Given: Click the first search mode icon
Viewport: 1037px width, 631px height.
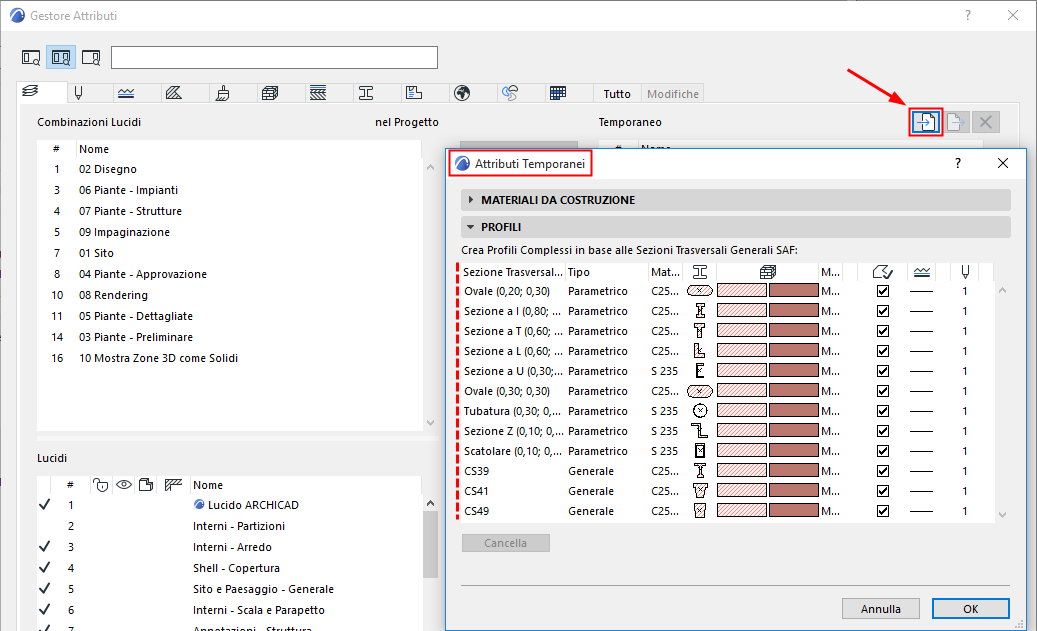Looking at the screenshot, I should click(x=31, y=58).
